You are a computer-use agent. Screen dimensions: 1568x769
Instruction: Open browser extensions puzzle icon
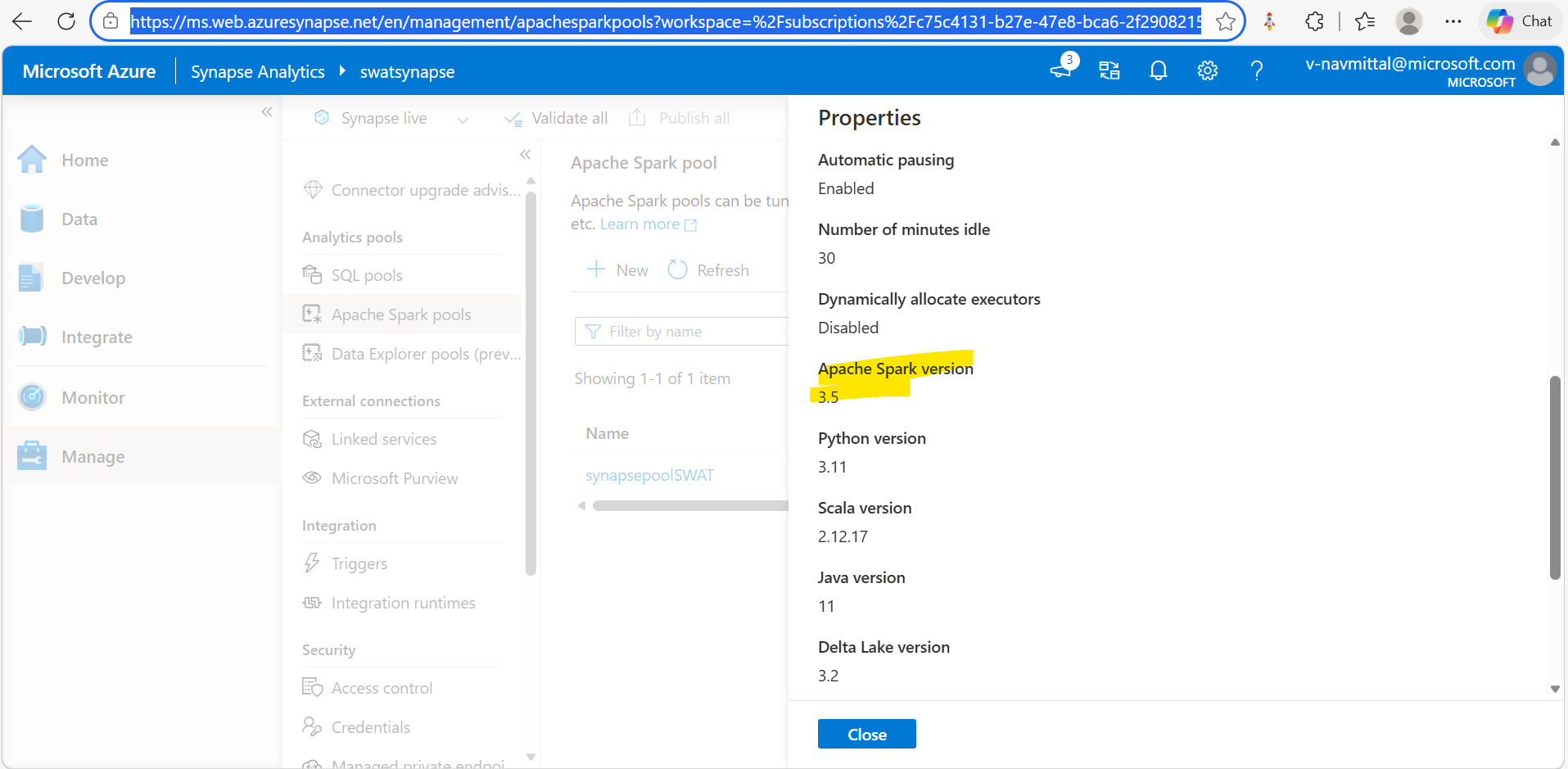(x=1314, y=21)
